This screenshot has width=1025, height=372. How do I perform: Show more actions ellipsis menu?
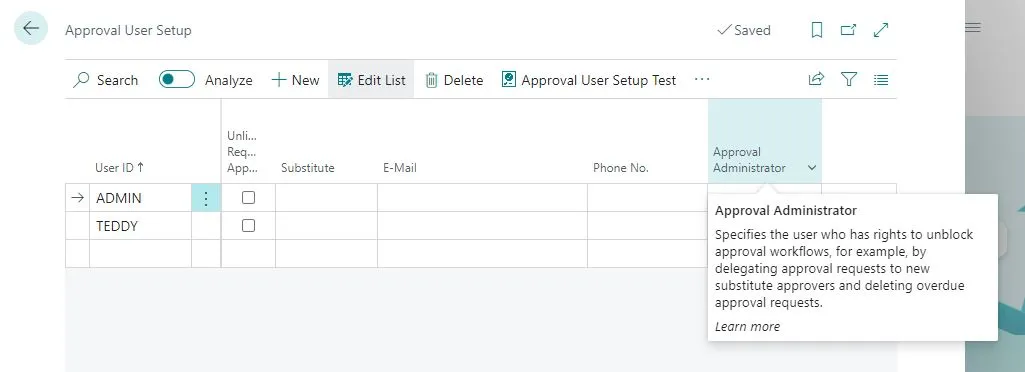[x=702, y=80]
